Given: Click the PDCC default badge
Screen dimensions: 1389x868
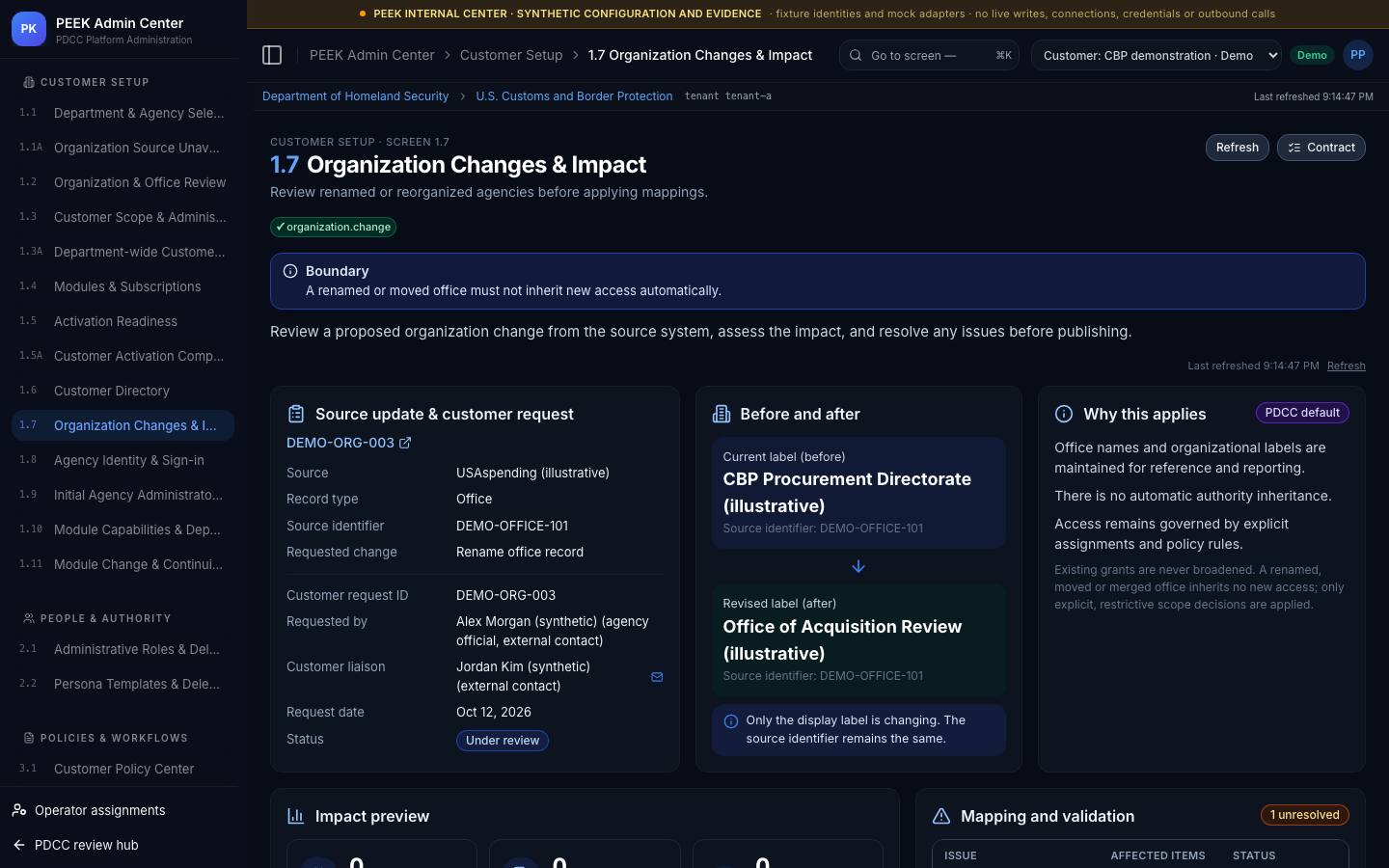Looking at the screenshot, I should pyautogui.click(x=1302, y=413).
